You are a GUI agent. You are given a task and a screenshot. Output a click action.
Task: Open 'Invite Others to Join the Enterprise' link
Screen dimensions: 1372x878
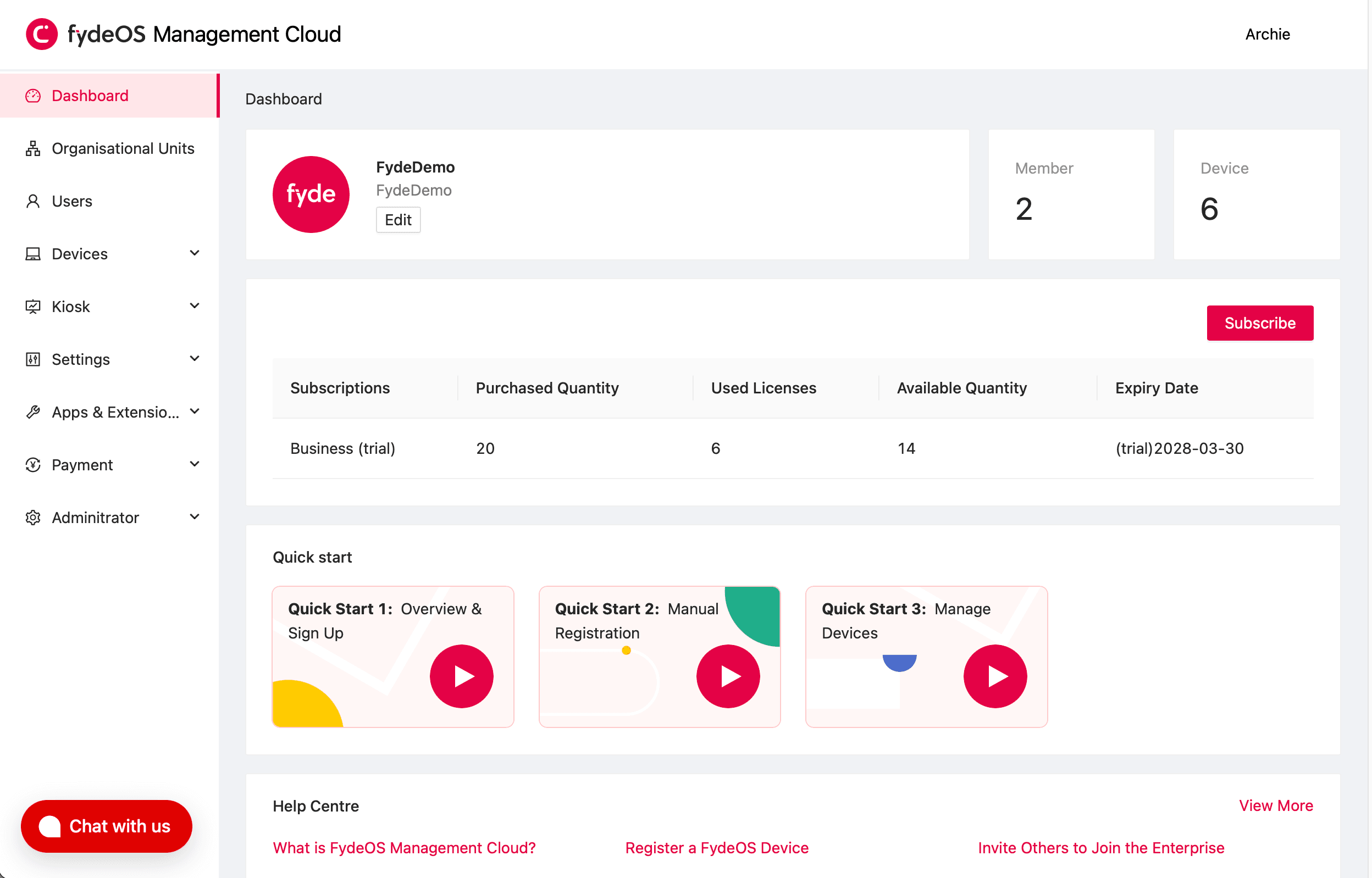point(1101,848)
